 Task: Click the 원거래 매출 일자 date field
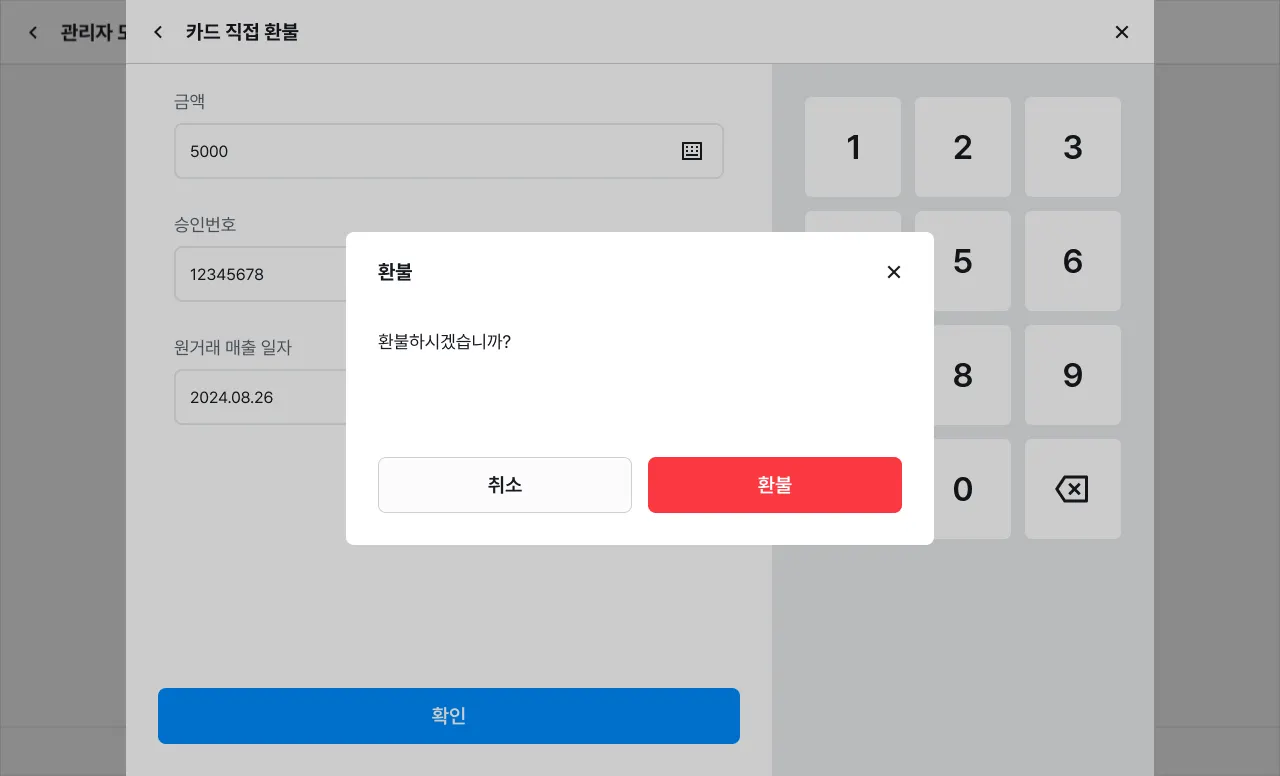[262, 397]
